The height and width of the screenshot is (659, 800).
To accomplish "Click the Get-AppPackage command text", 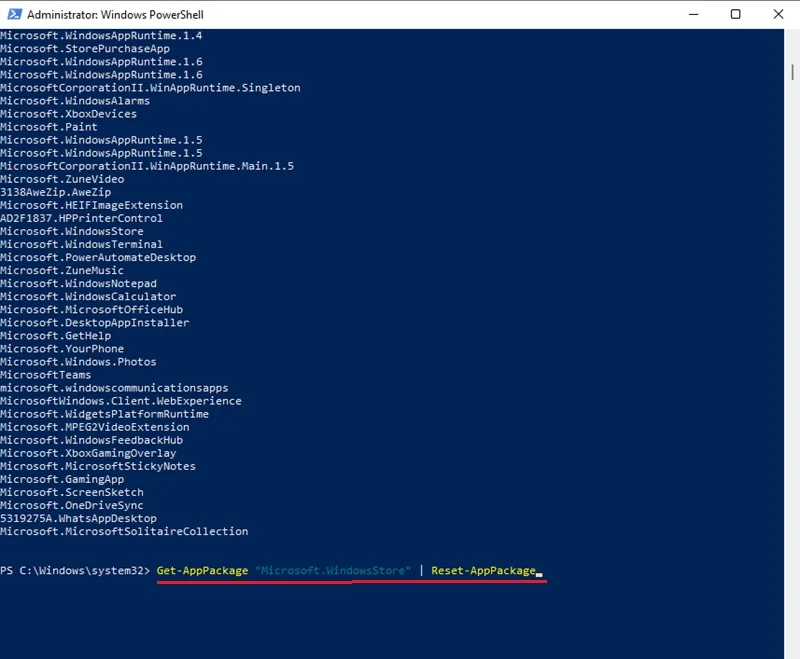I will [x=202, y=570].
